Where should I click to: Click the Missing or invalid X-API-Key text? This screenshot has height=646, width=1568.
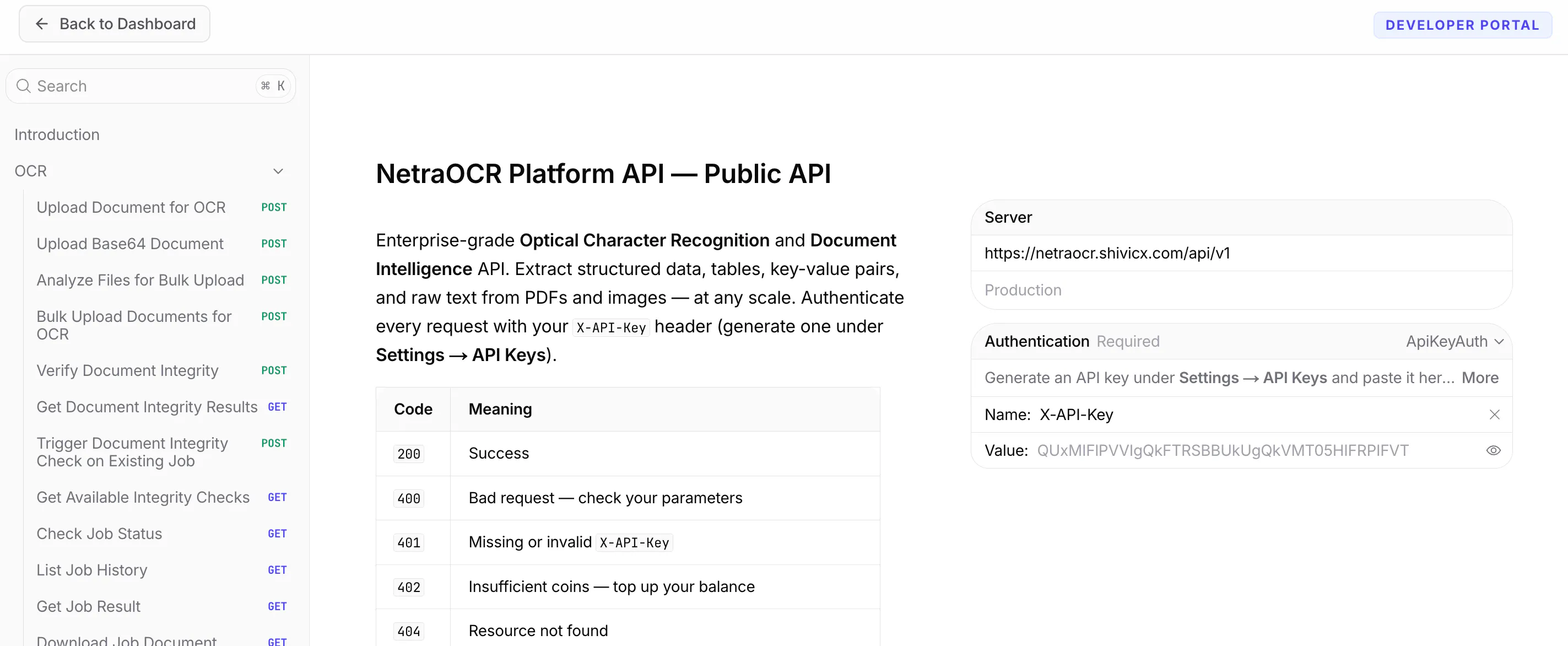point(570,542)
